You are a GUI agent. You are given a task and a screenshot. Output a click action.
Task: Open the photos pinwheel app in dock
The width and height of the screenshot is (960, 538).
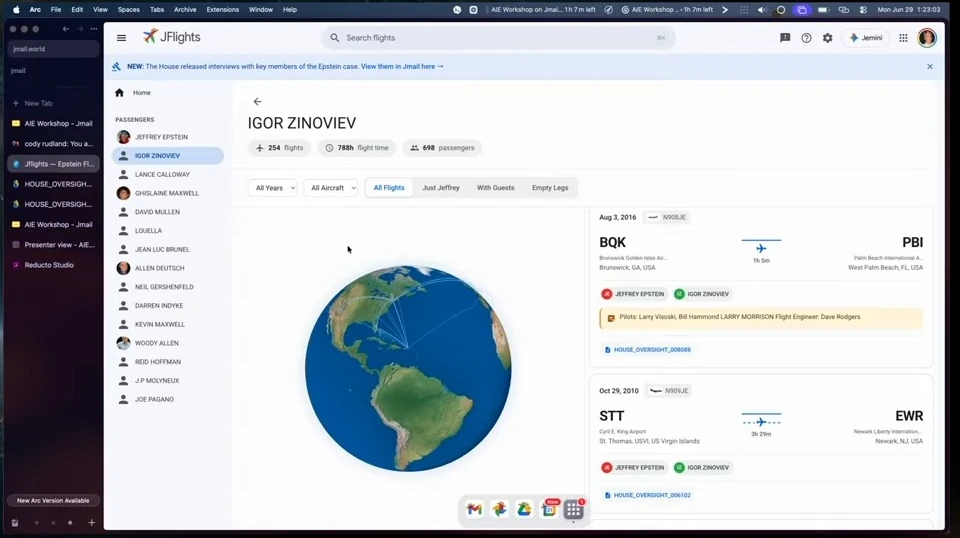[500, 509]
